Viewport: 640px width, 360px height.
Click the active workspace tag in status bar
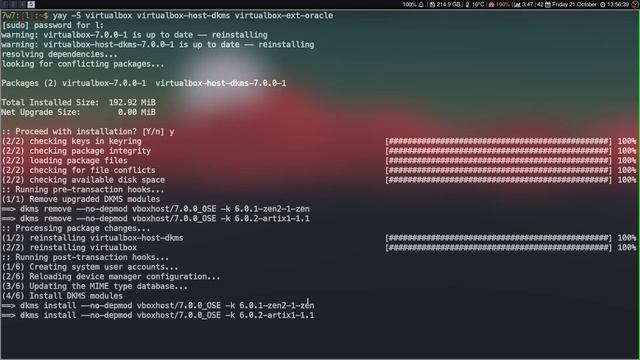(x=31, y=4)
